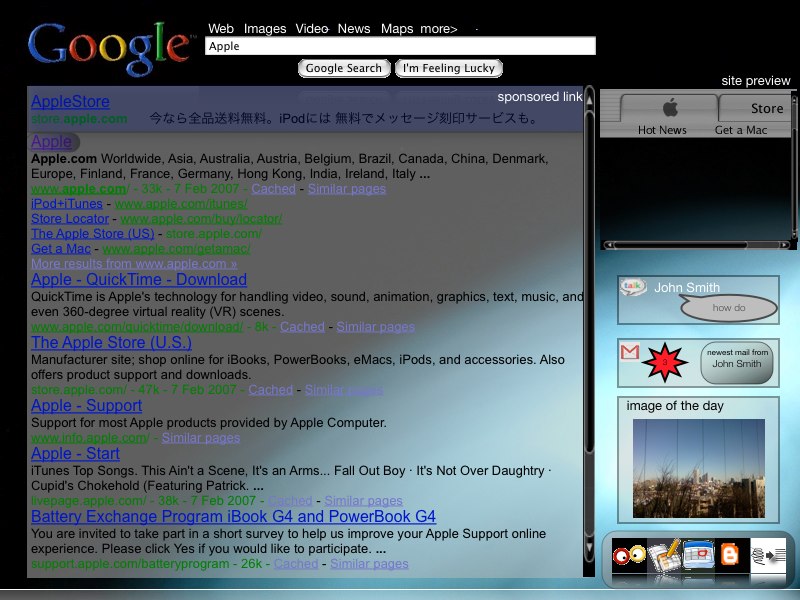The width and height of the screenshot is (800, 600).
Task: Open the scribble-to-text dock icon
Action: [768, 555]
